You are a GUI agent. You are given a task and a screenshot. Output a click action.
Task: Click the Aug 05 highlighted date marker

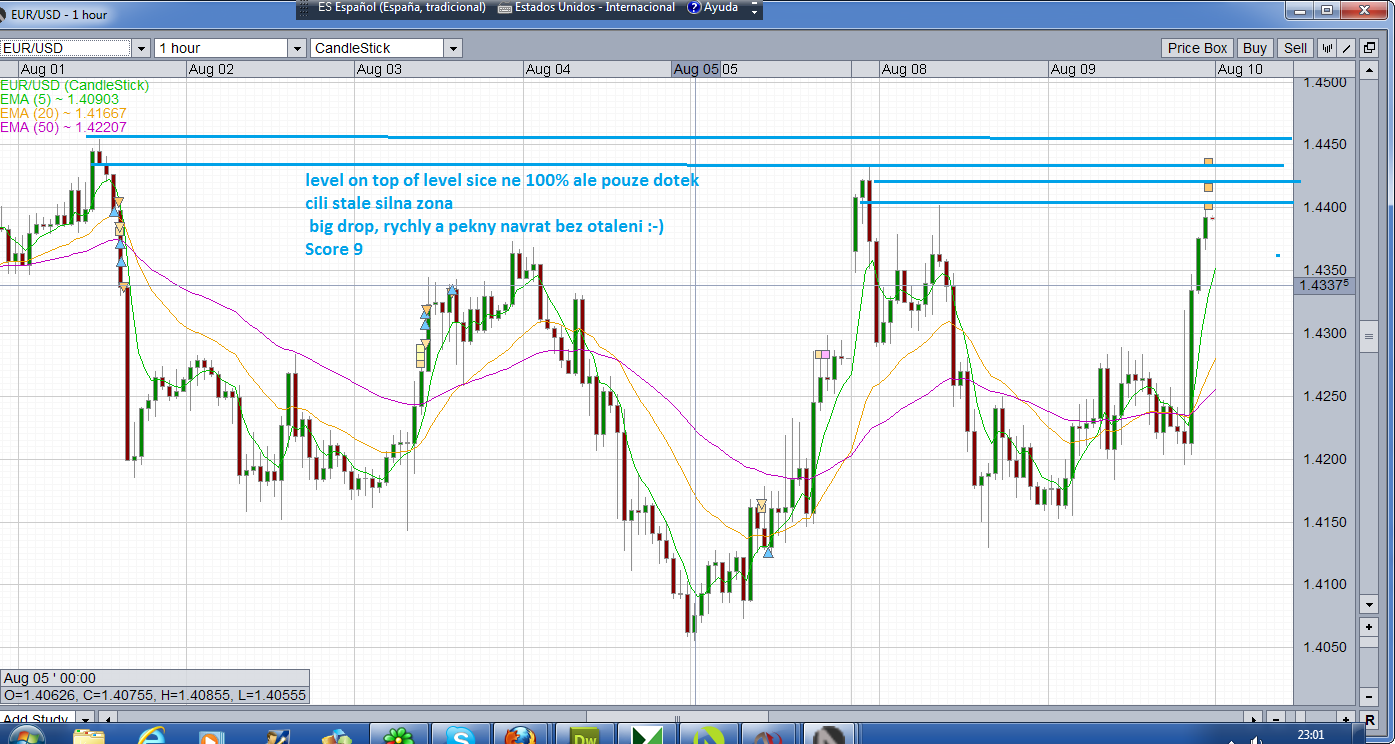tap(695, 69)
